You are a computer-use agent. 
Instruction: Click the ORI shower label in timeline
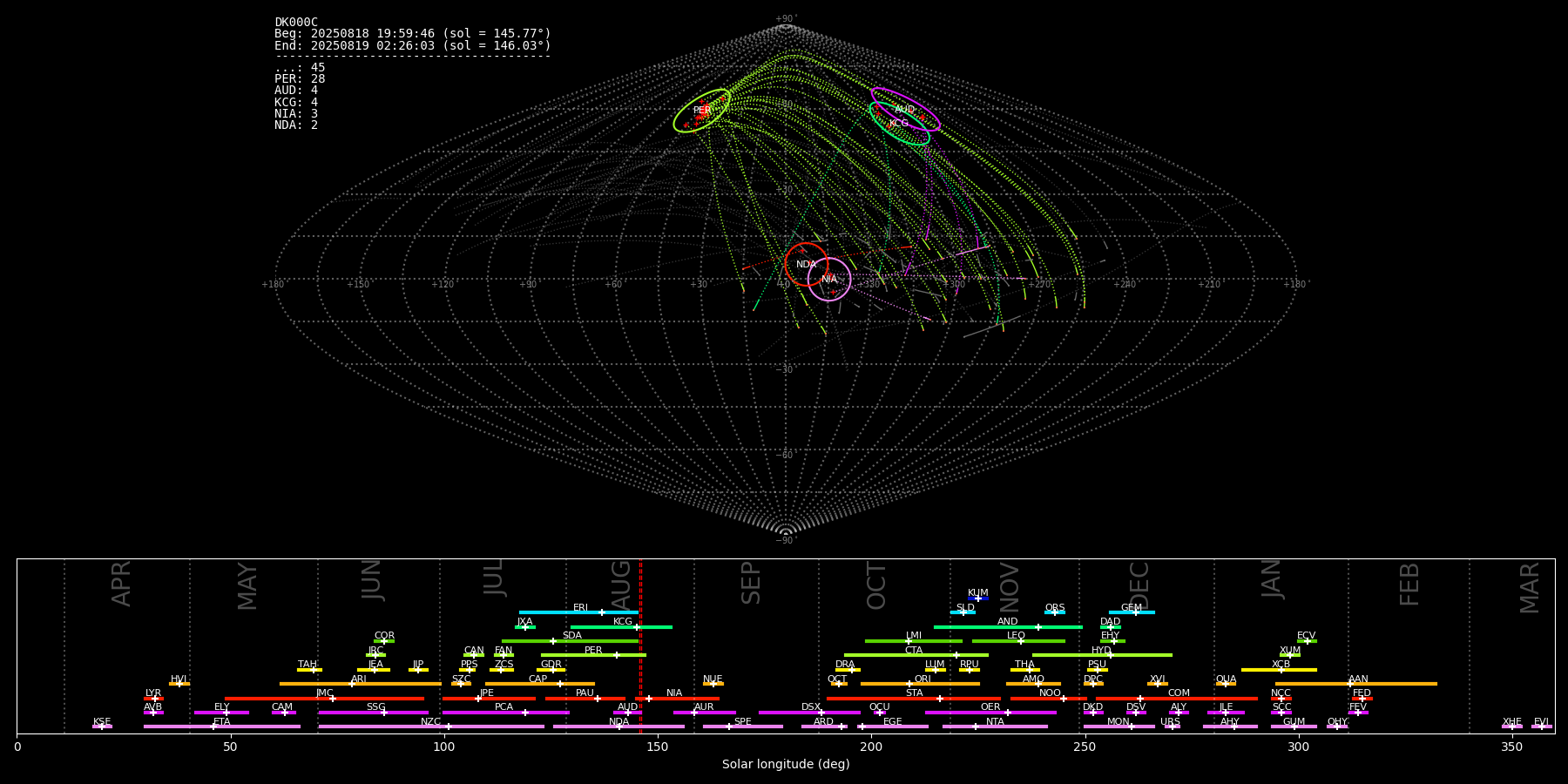tap(923, 679)
